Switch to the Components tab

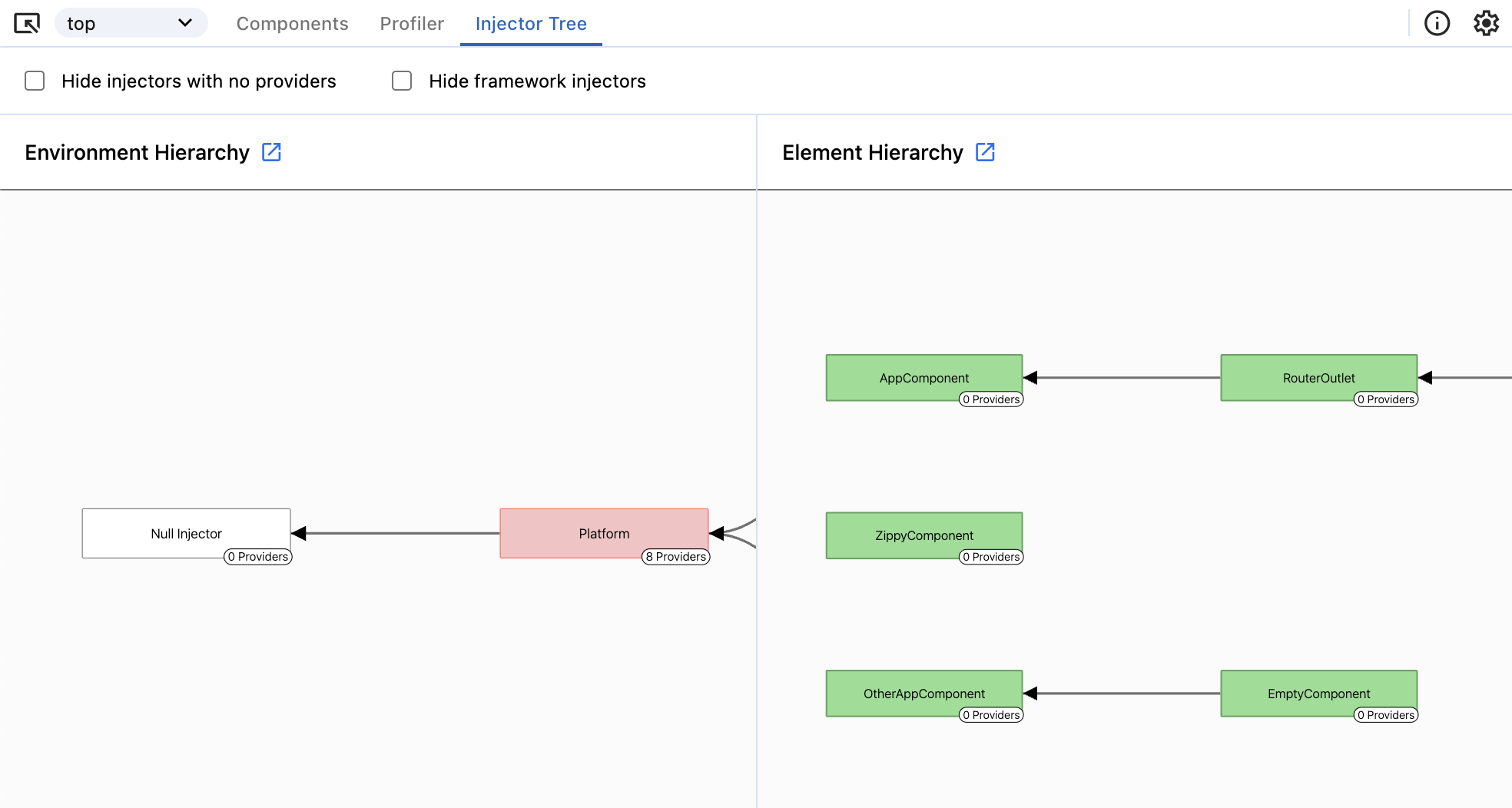pyautogui.click(x=292, y=24)
